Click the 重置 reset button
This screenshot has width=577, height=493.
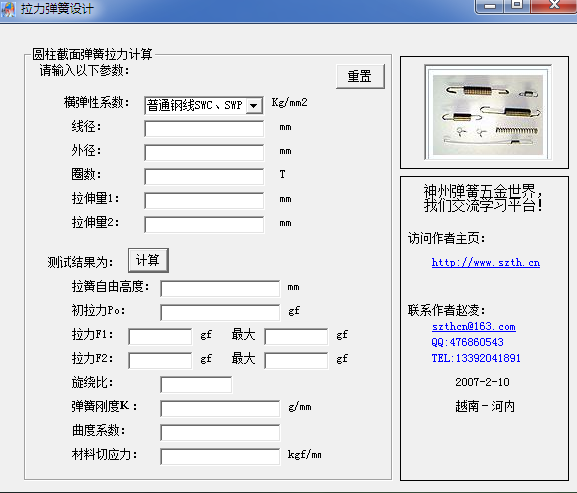pos(360,77)
